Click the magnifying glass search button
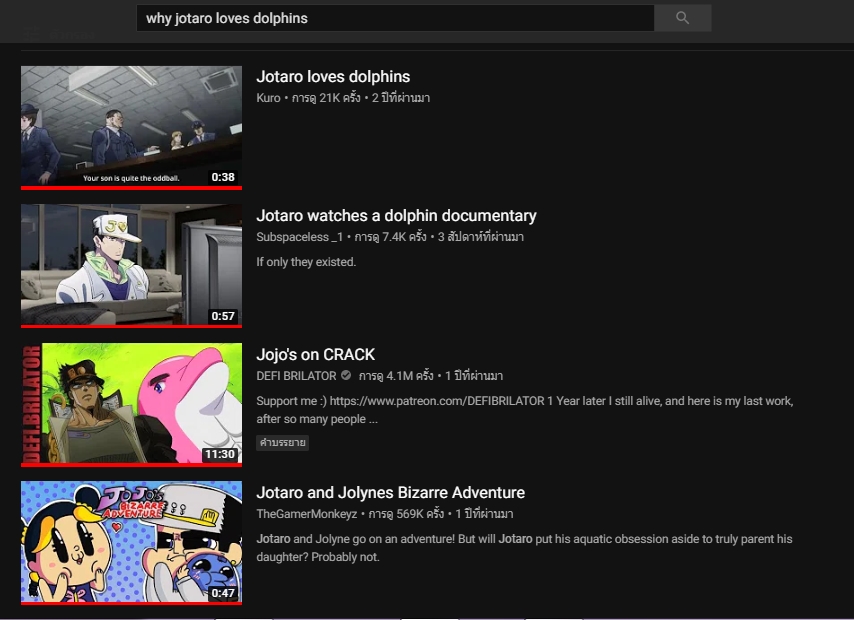 (x=682, y=18)
